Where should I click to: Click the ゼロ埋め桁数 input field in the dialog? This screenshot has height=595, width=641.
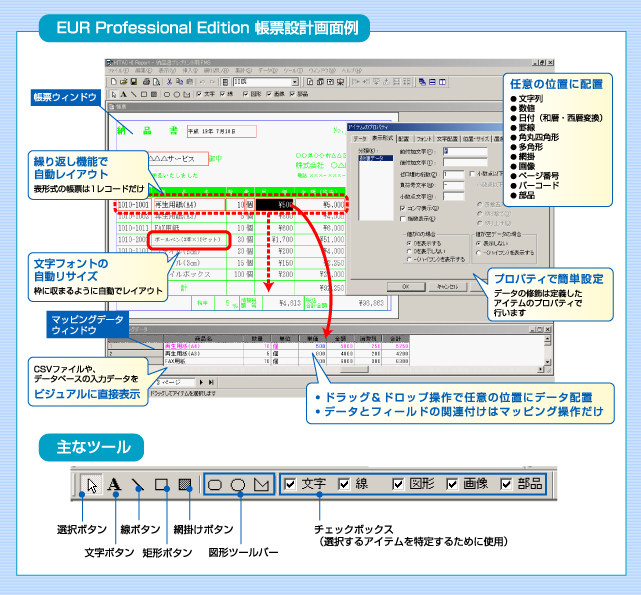(x=453, y=175)
